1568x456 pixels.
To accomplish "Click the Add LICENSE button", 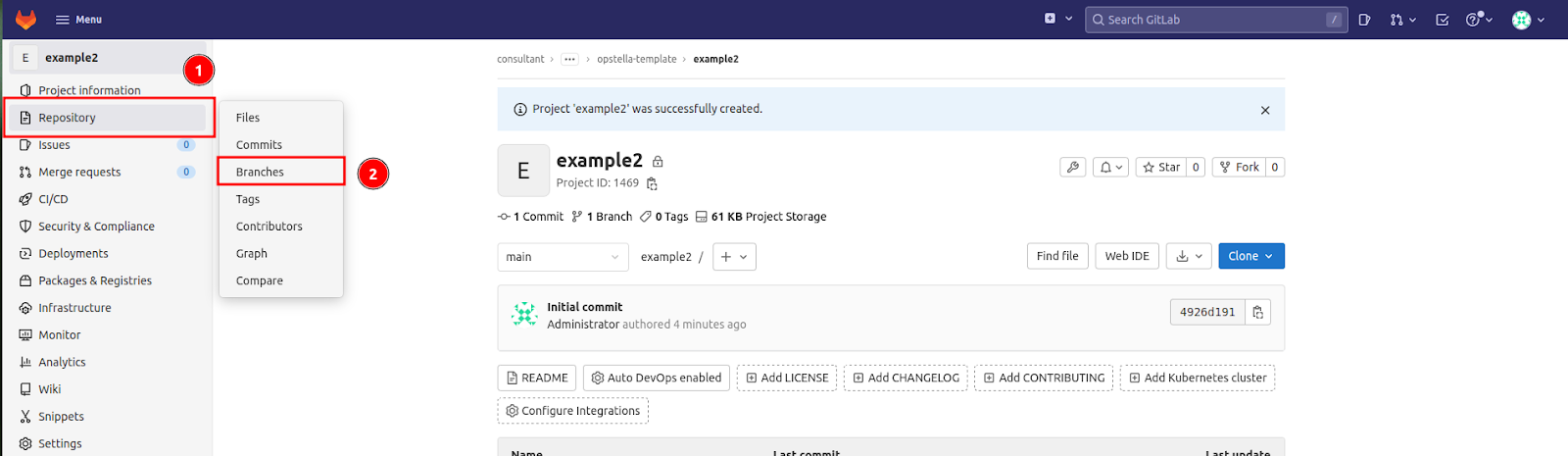I will click(787, 378).
